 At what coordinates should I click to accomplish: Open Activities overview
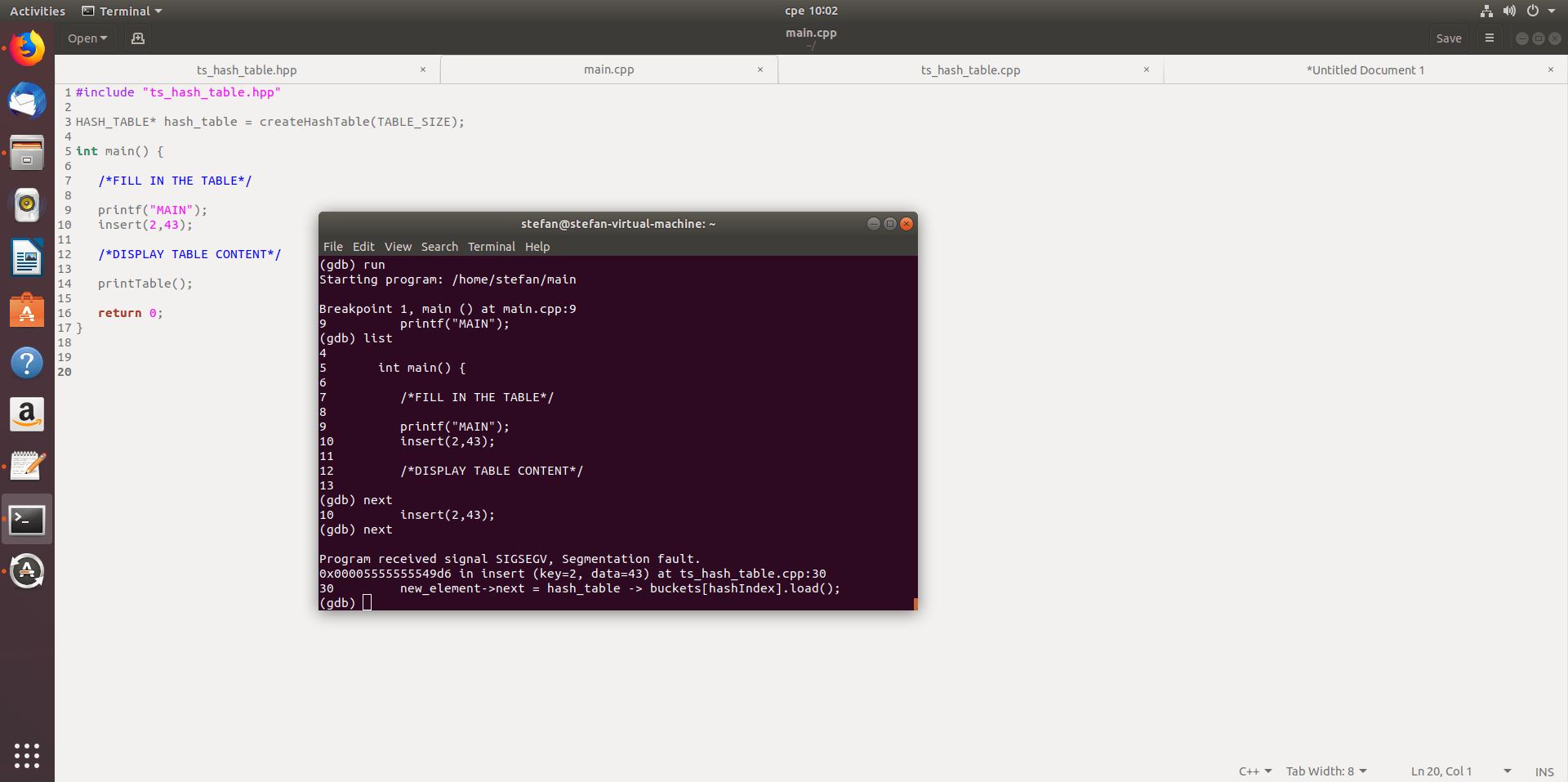38,11
